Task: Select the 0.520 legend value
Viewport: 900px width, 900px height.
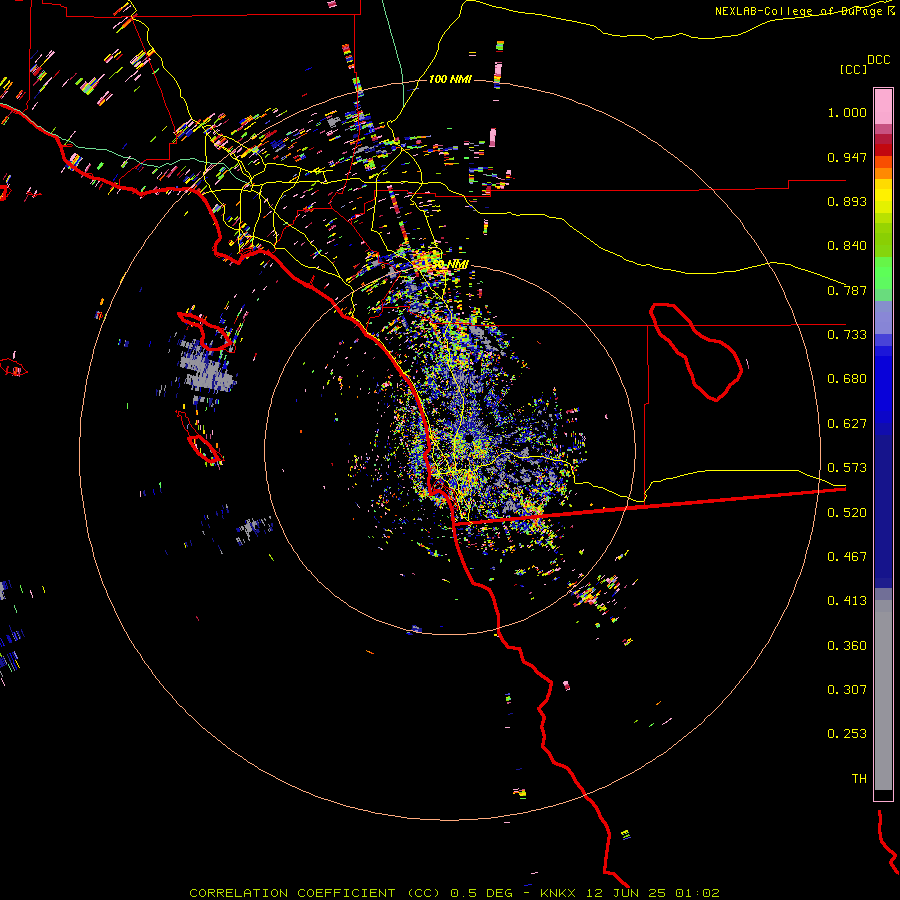Action: pos(847,513)
